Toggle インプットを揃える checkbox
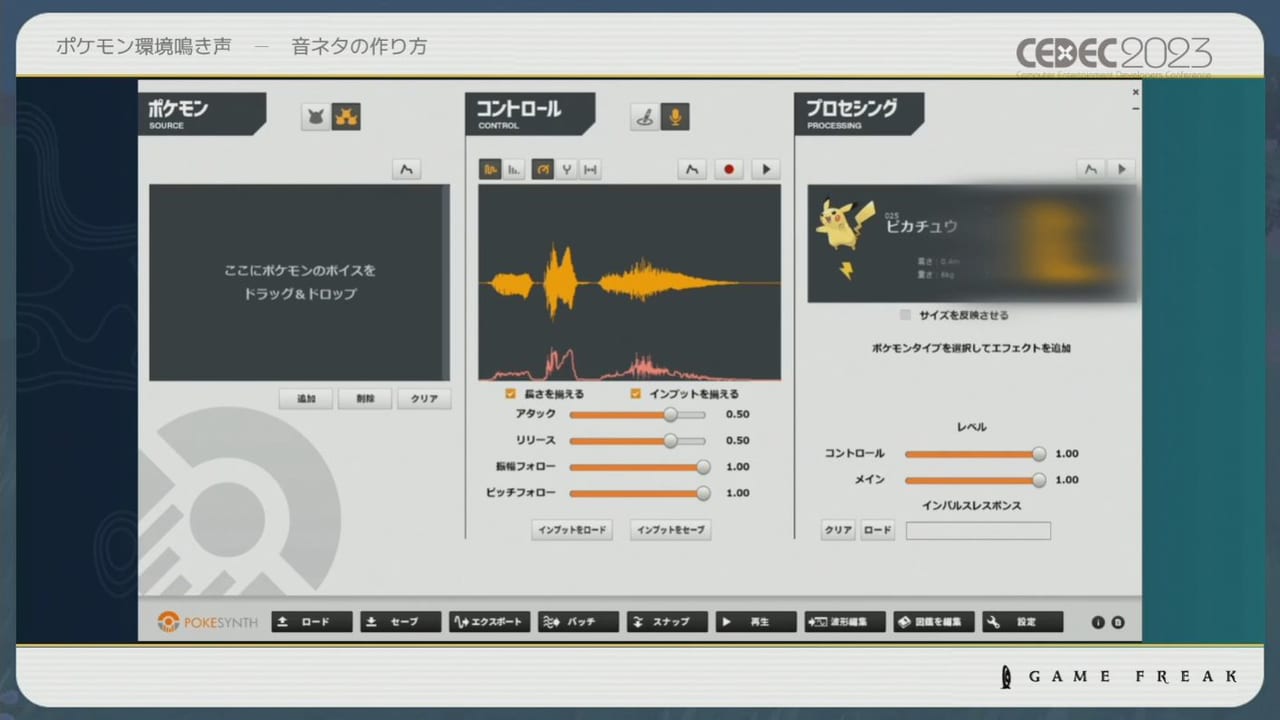Viewport: 1280px width, 720px height. pyautogui.click(x=636, y=394)
